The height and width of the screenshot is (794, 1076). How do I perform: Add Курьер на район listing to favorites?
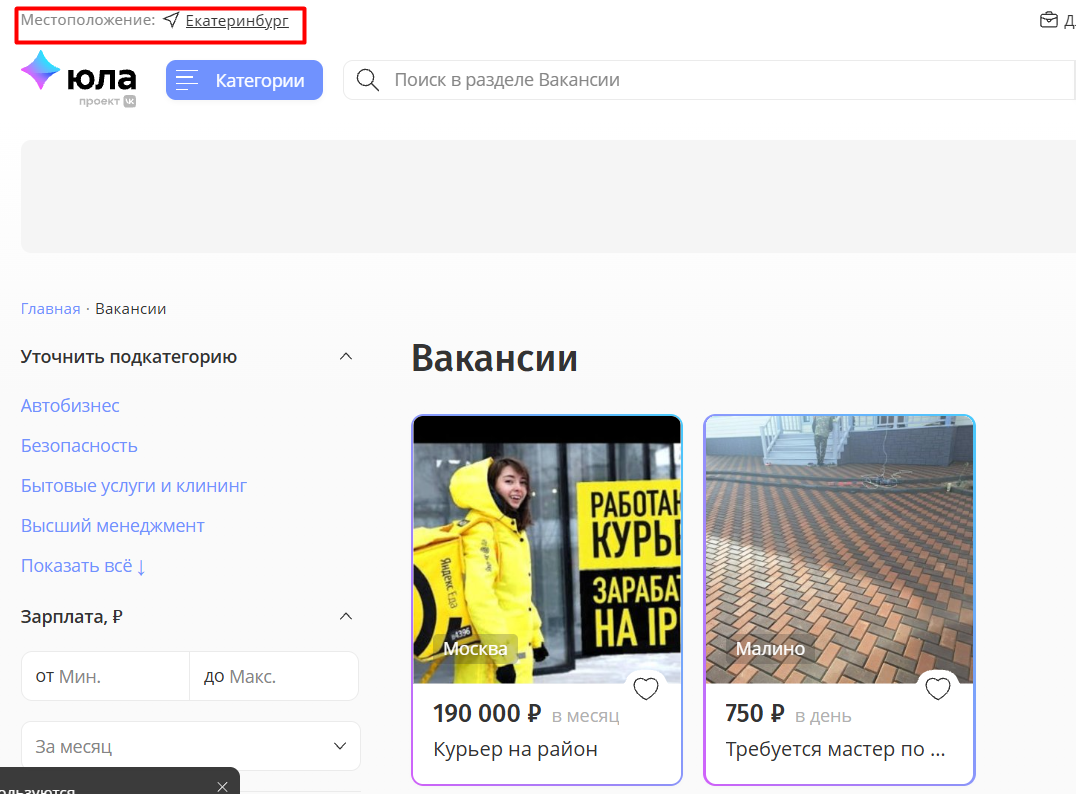tap(646, 689)
